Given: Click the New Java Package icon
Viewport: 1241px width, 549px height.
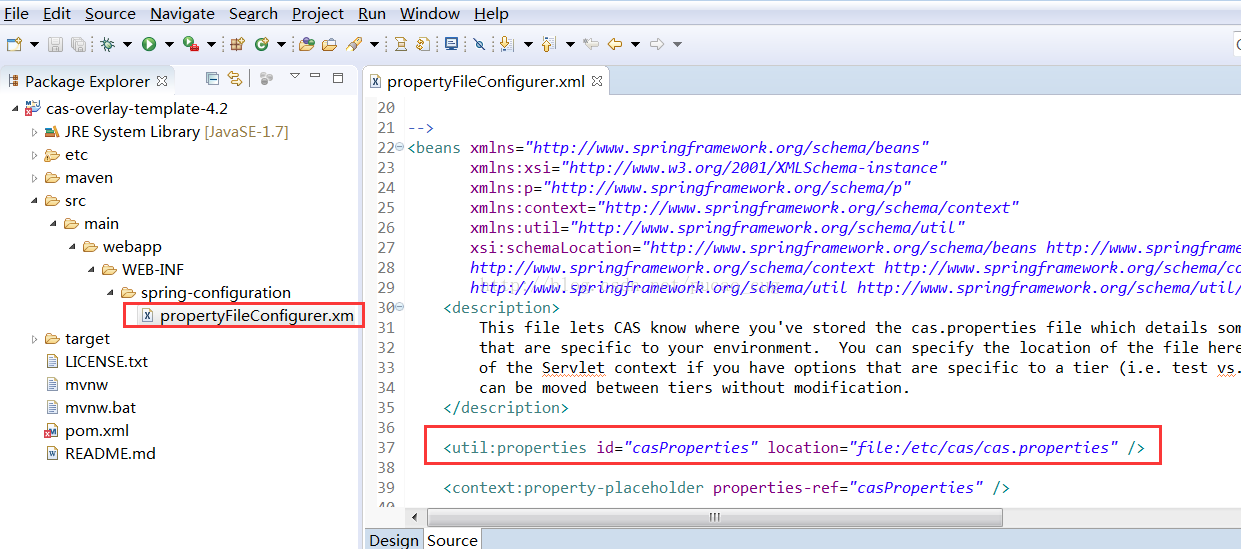Looking at the screenshot, I should tap(238, 44).
